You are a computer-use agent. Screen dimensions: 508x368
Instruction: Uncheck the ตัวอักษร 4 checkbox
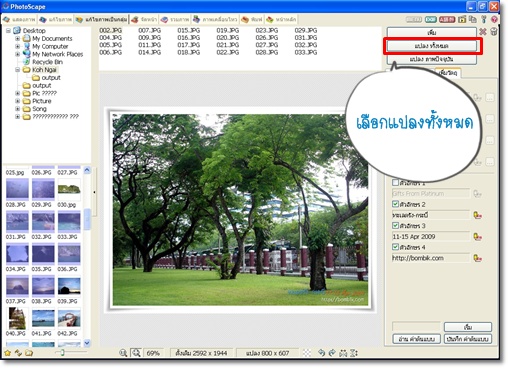(395, 247)
